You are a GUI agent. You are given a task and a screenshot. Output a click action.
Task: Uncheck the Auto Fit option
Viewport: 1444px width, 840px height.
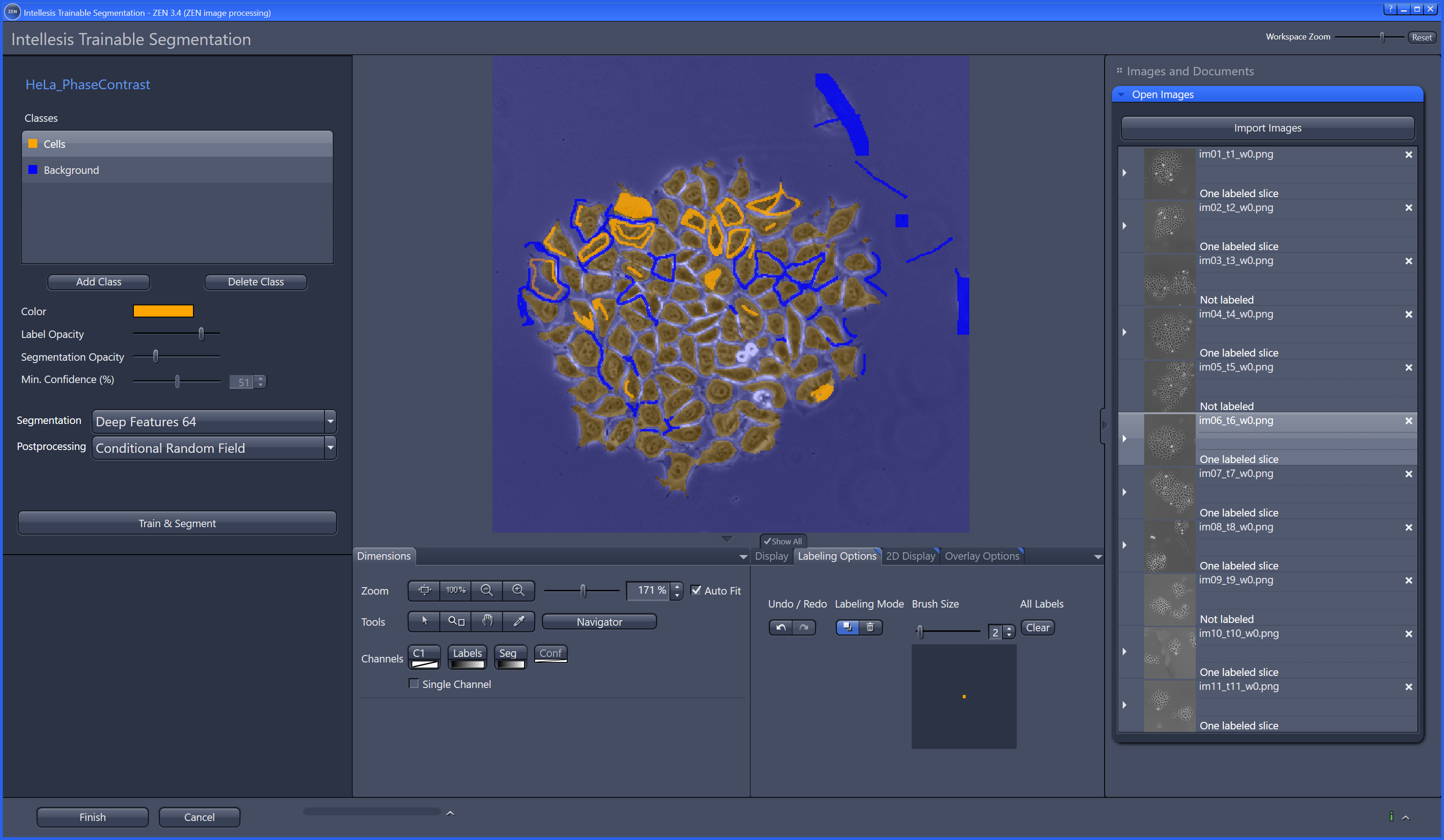click(x=696, y=590)
